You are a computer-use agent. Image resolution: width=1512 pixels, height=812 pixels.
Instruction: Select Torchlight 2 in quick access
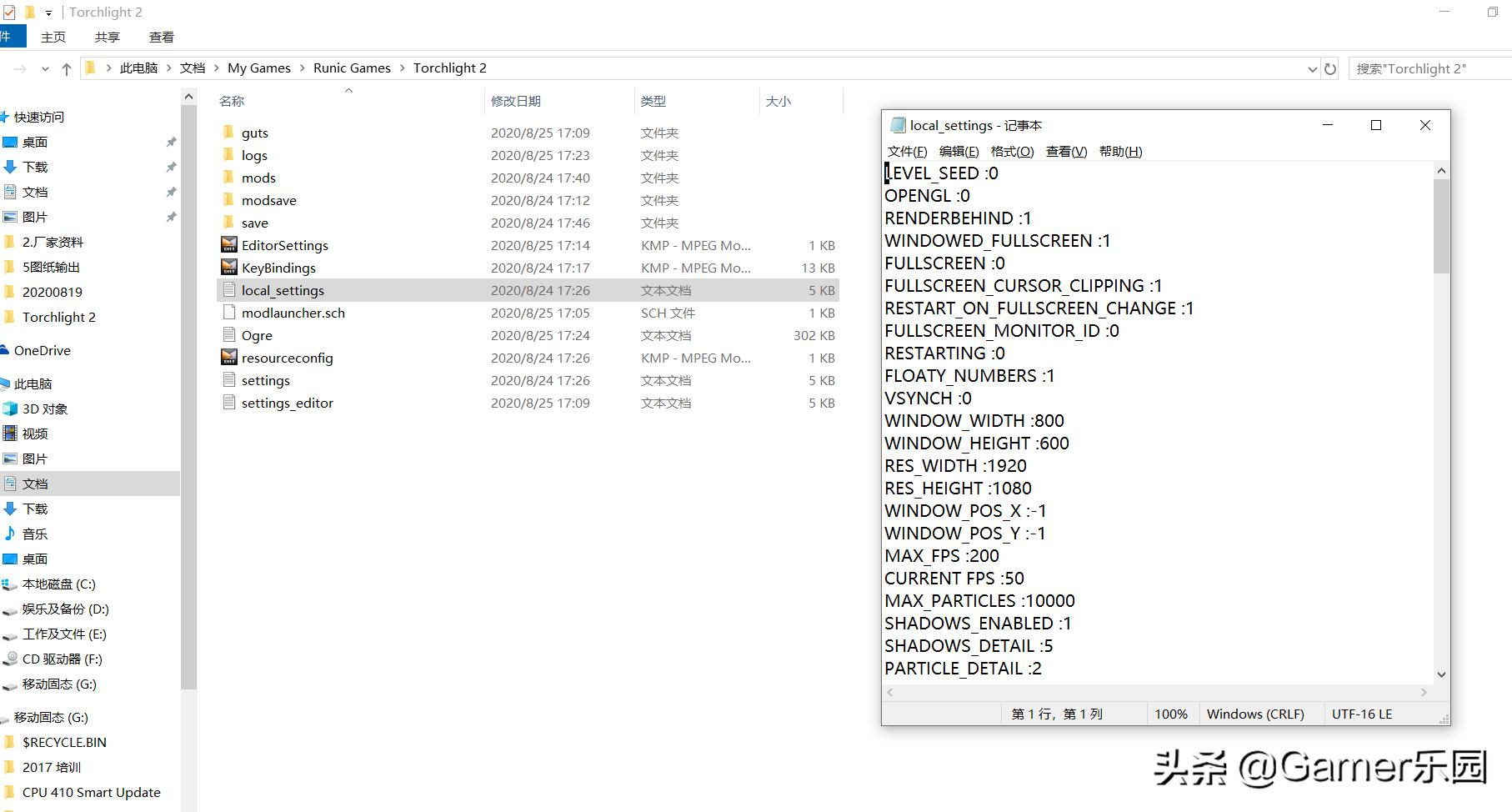58,317
